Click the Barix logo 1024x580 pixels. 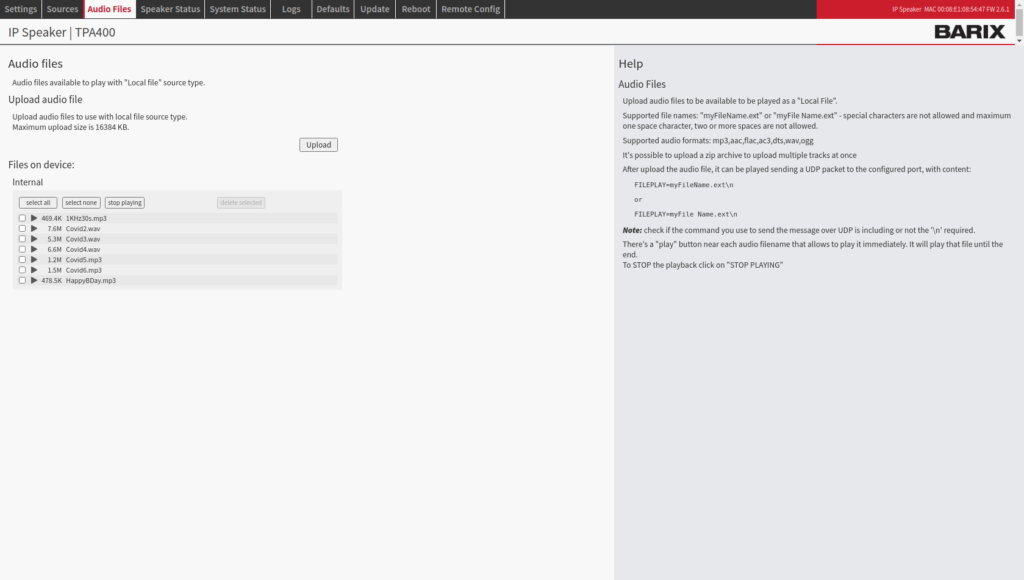[969, 32]
